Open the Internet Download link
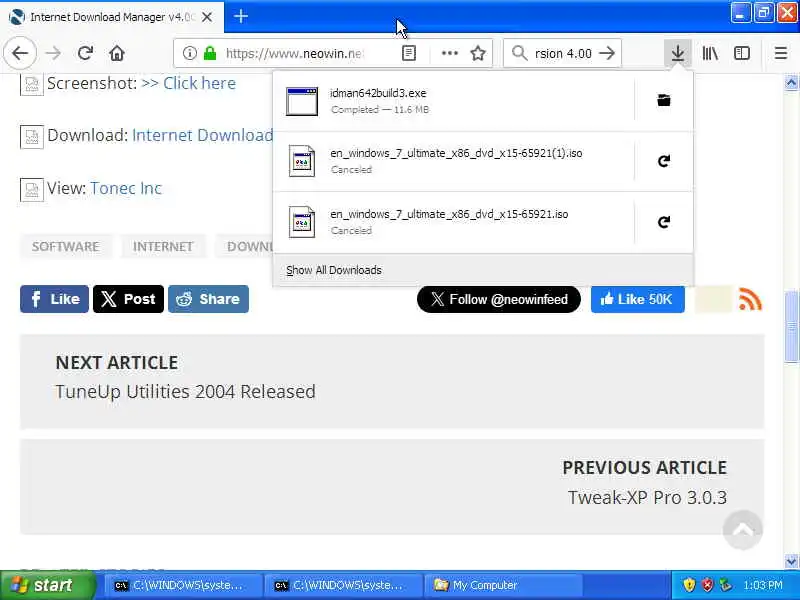The height and width of the screenshot is (600, 800). (203, 135)
